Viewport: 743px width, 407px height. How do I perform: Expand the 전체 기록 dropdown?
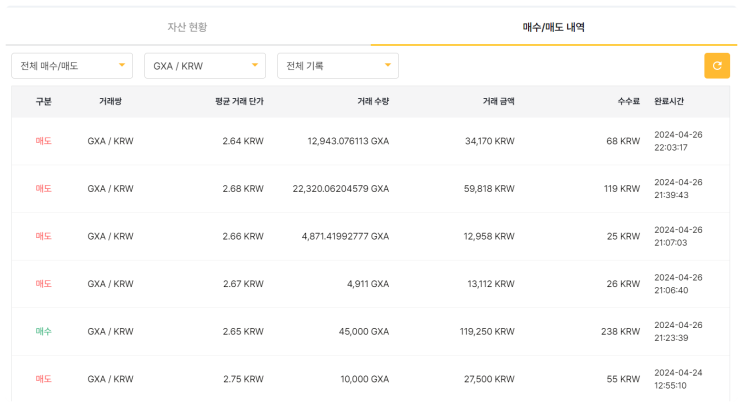coord(338,66)
